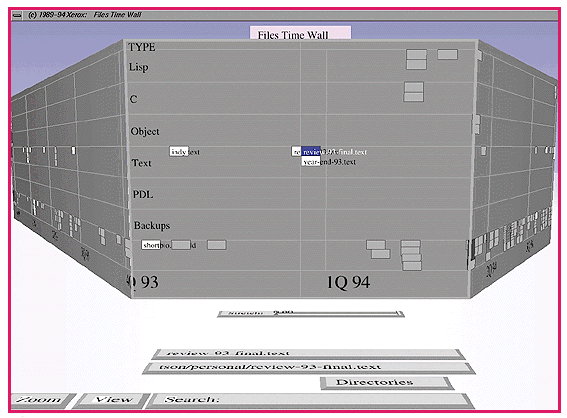Click the Lisp row label

click(138, 67)
